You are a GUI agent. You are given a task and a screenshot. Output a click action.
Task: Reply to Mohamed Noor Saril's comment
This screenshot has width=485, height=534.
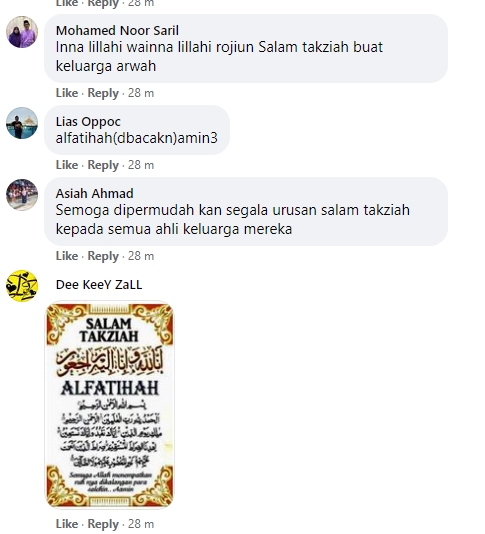click(x=103, y=93)
